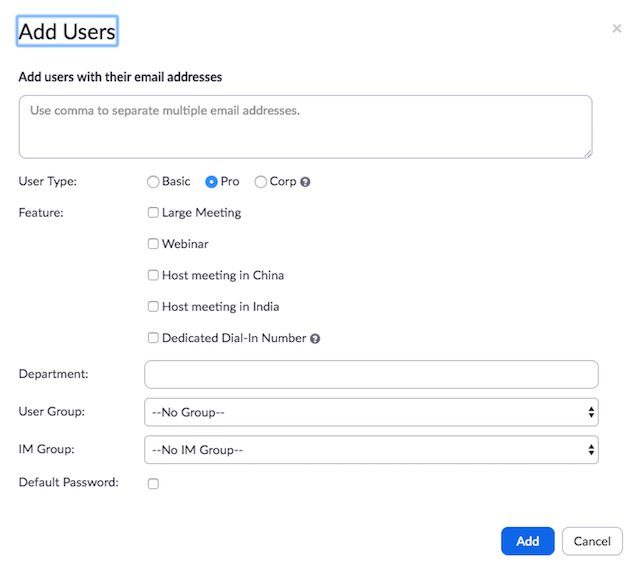Select the Basic user type
Viewport: 640px width, 568px height.
(x=153, y=182)
